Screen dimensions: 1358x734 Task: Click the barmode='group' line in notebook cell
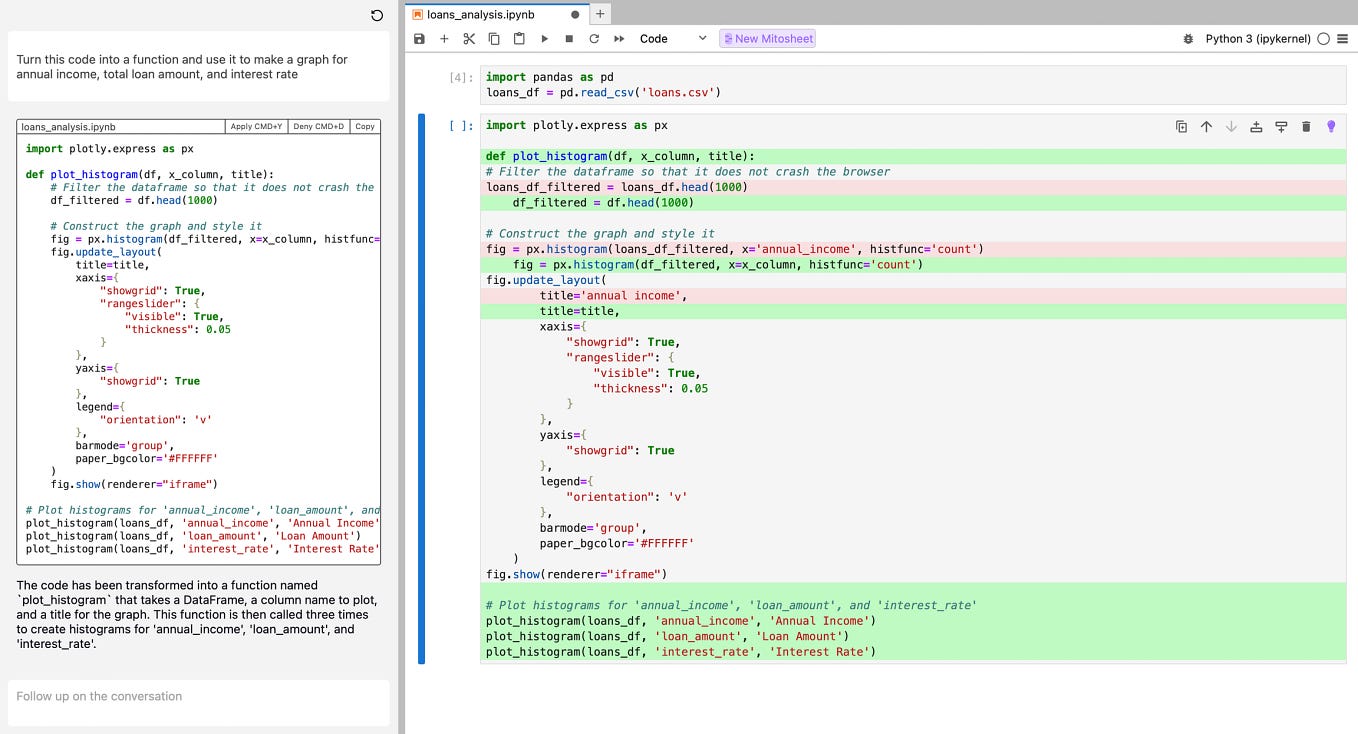pos(594,528)
